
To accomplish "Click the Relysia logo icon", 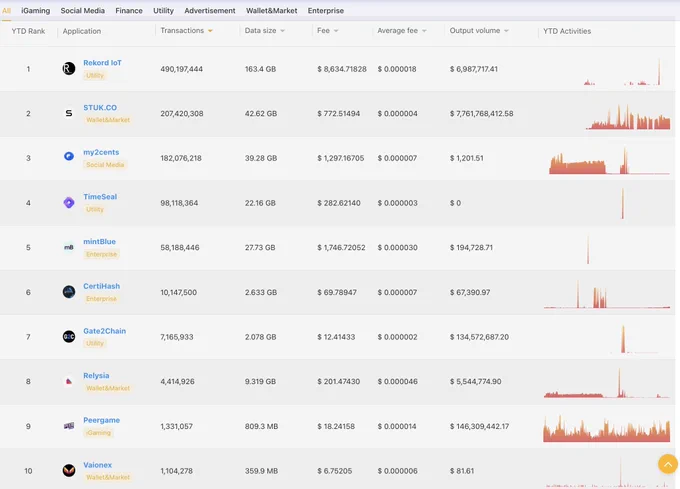I will click(69, 381).
